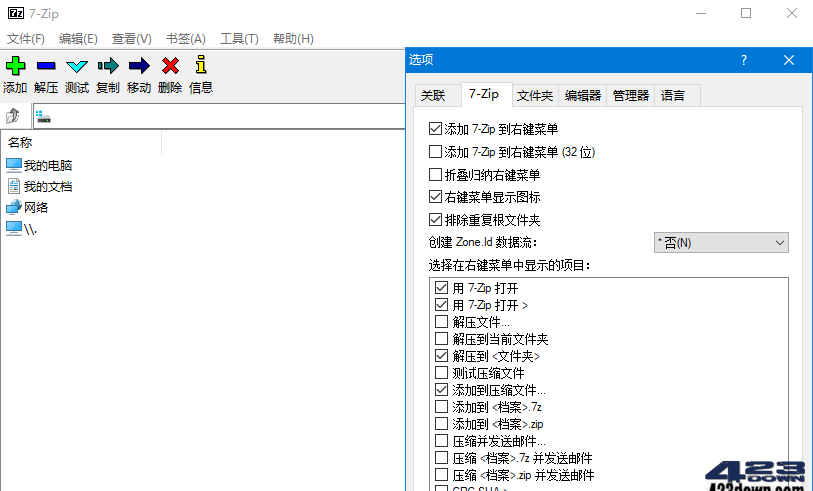Switch to the 编辑器 tab
The image size is (813, 491).
click(583, 95)
